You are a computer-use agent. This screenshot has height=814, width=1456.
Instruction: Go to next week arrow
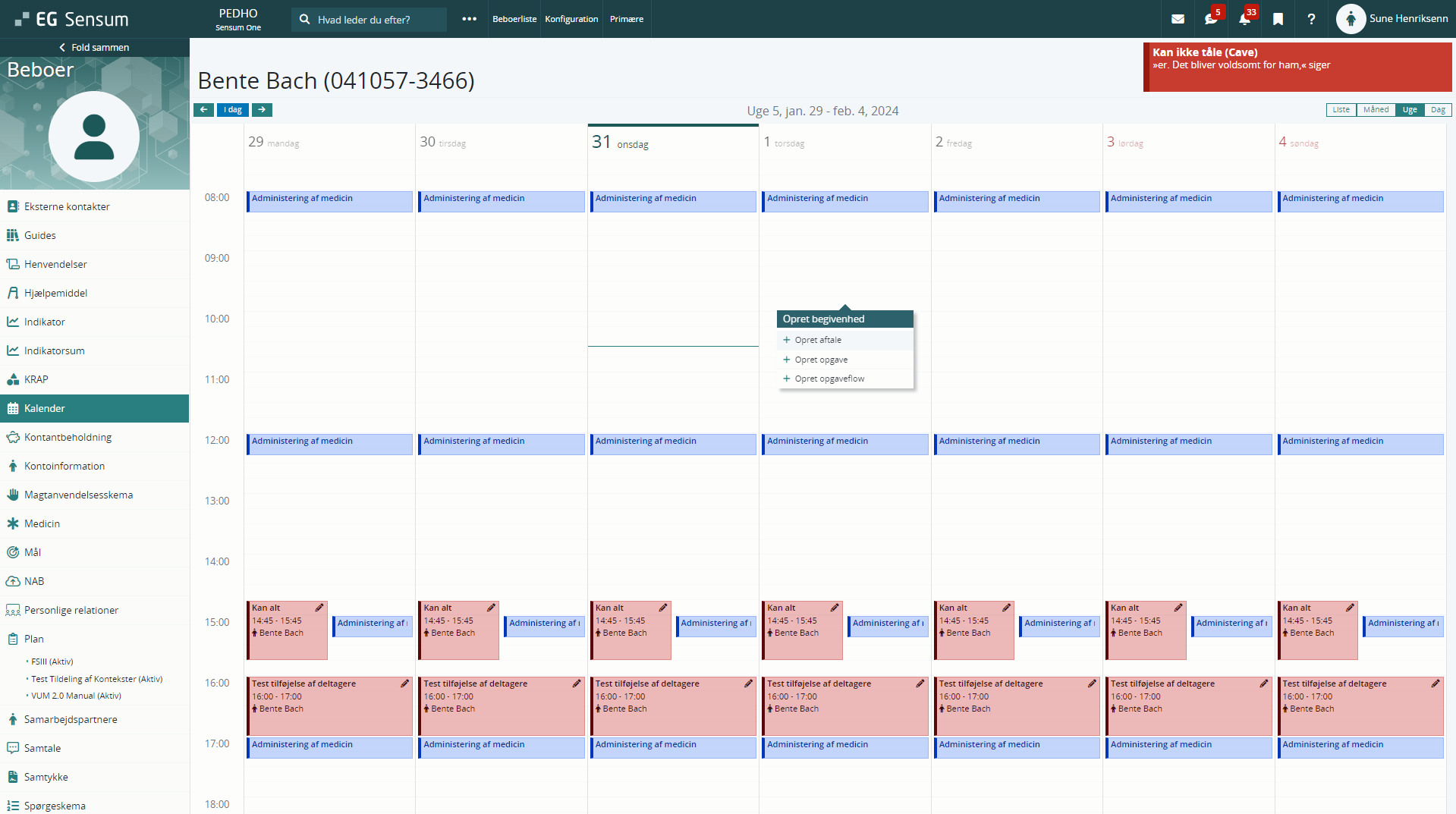click(x=262, y=110)
